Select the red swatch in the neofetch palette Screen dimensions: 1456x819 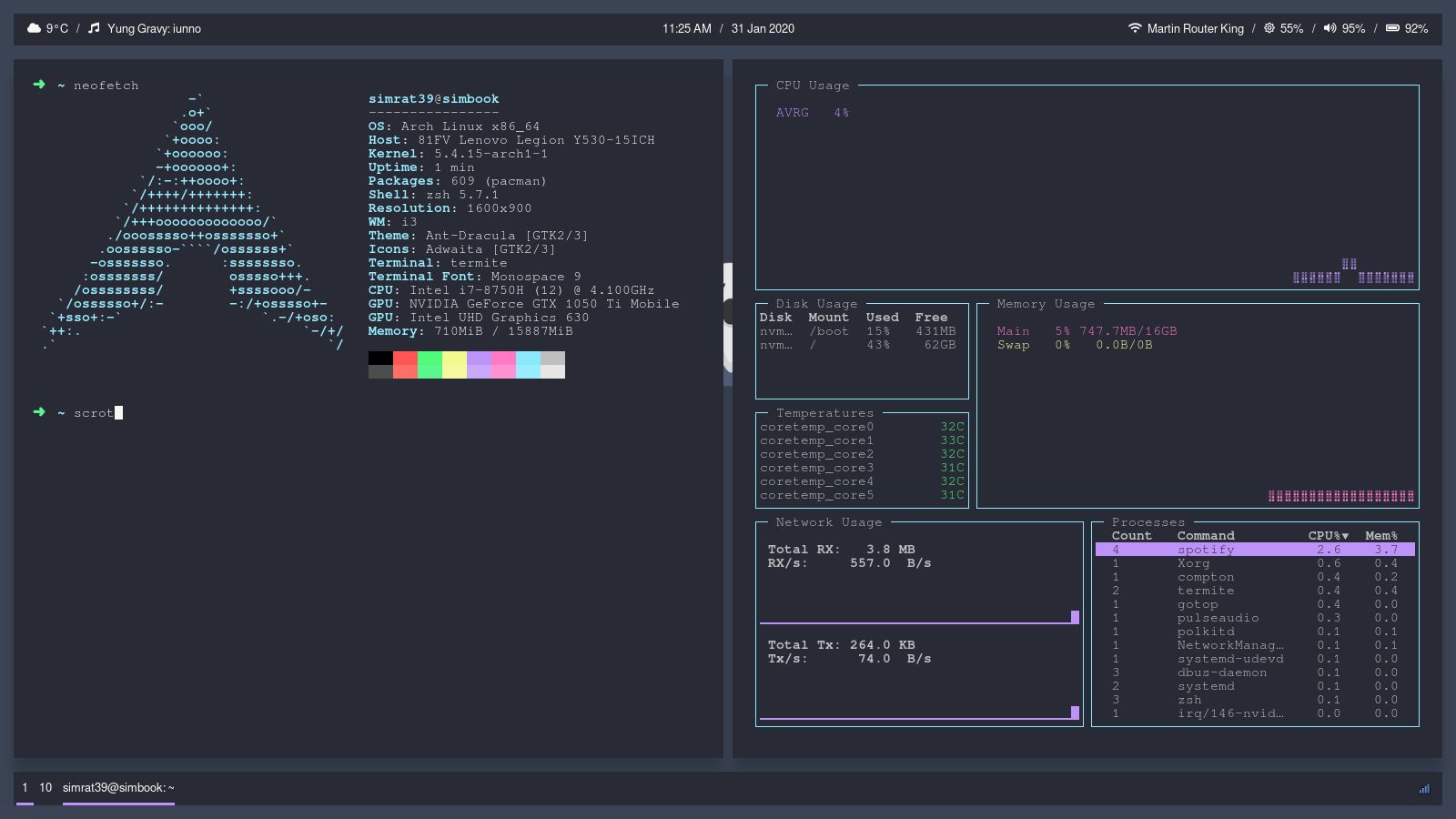pyautogui.click(x=406, y=364)
